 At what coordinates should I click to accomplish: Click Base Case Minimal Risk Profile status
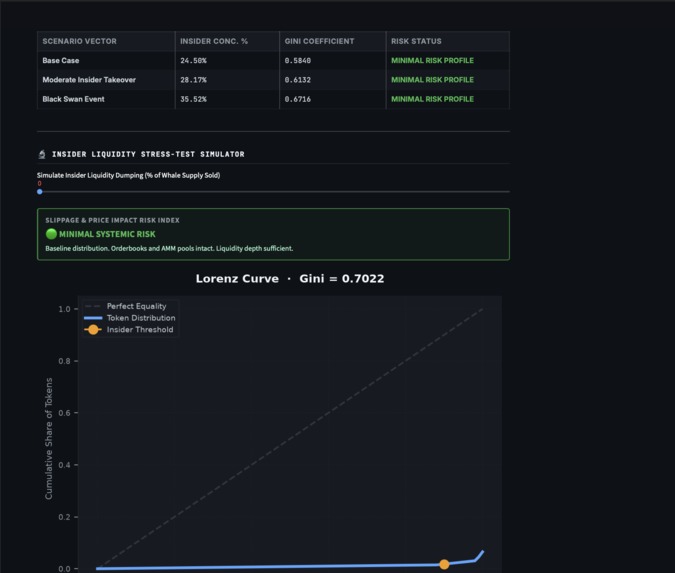click(432, 61)
